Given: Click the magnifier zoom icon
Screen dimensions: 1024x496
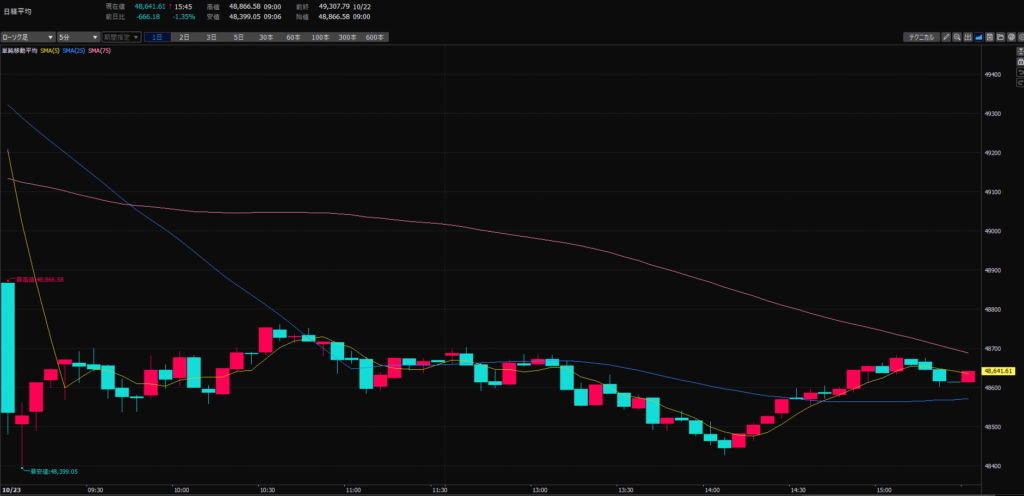Looking at the screenshot, I should [x=957, y=37].
